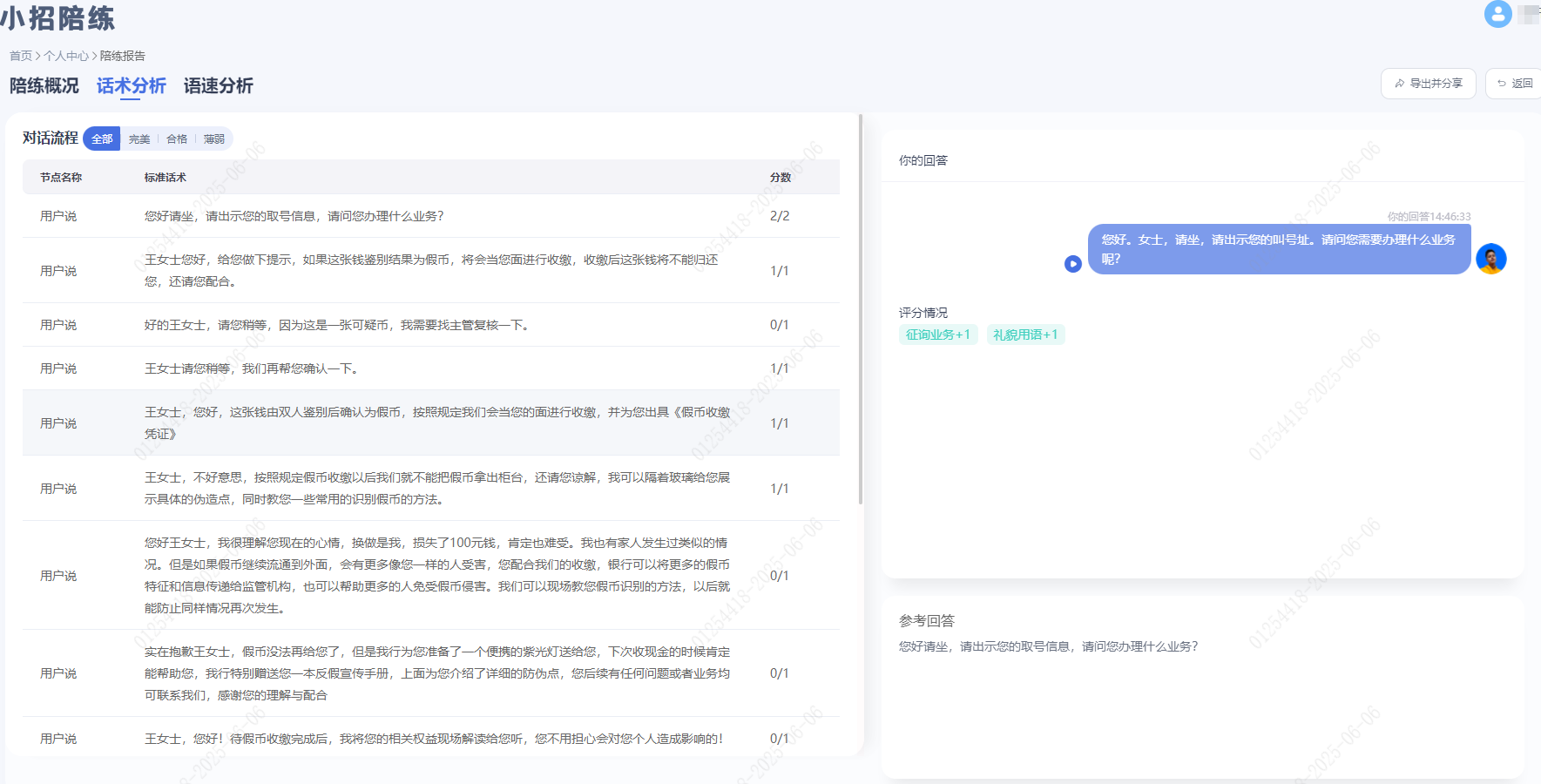The height and width of the screenshot is (784, 1541).
Task: Click the export and share button
Action: point(1428,84)
